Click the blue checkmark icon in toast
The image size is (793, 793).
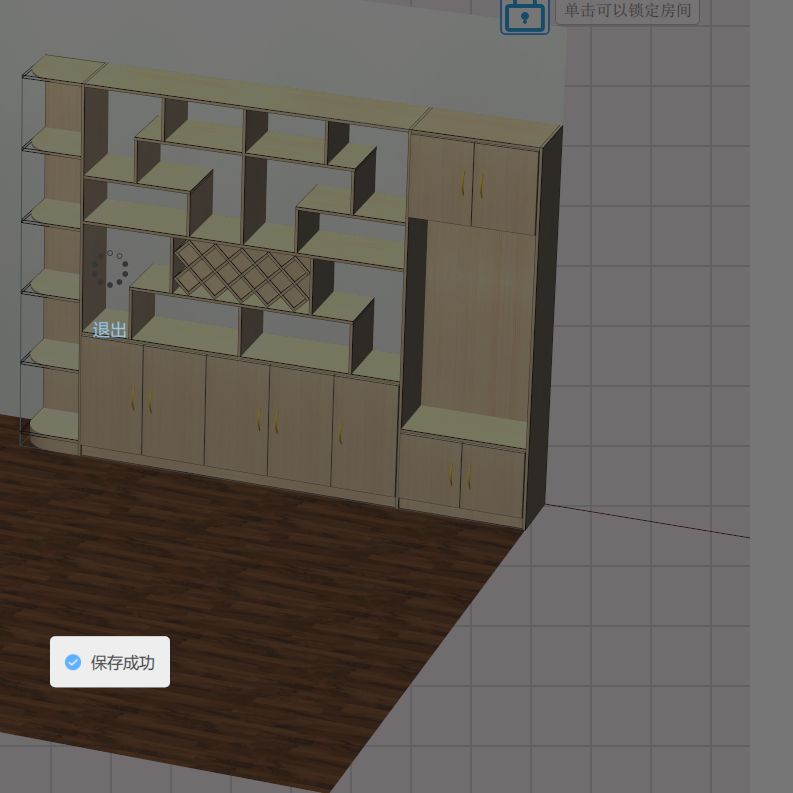coord(73,662)
